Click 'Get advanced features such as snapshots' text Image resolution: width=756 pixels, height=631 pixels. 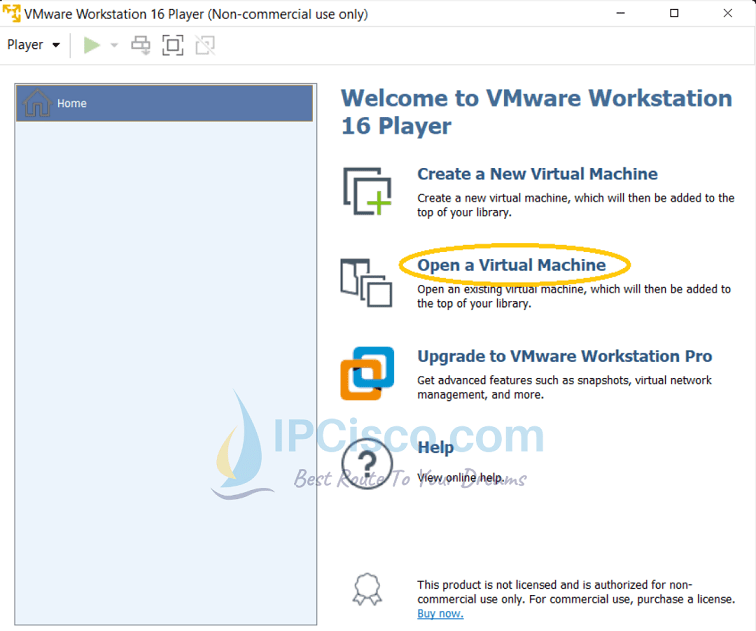tap(564, 387)
